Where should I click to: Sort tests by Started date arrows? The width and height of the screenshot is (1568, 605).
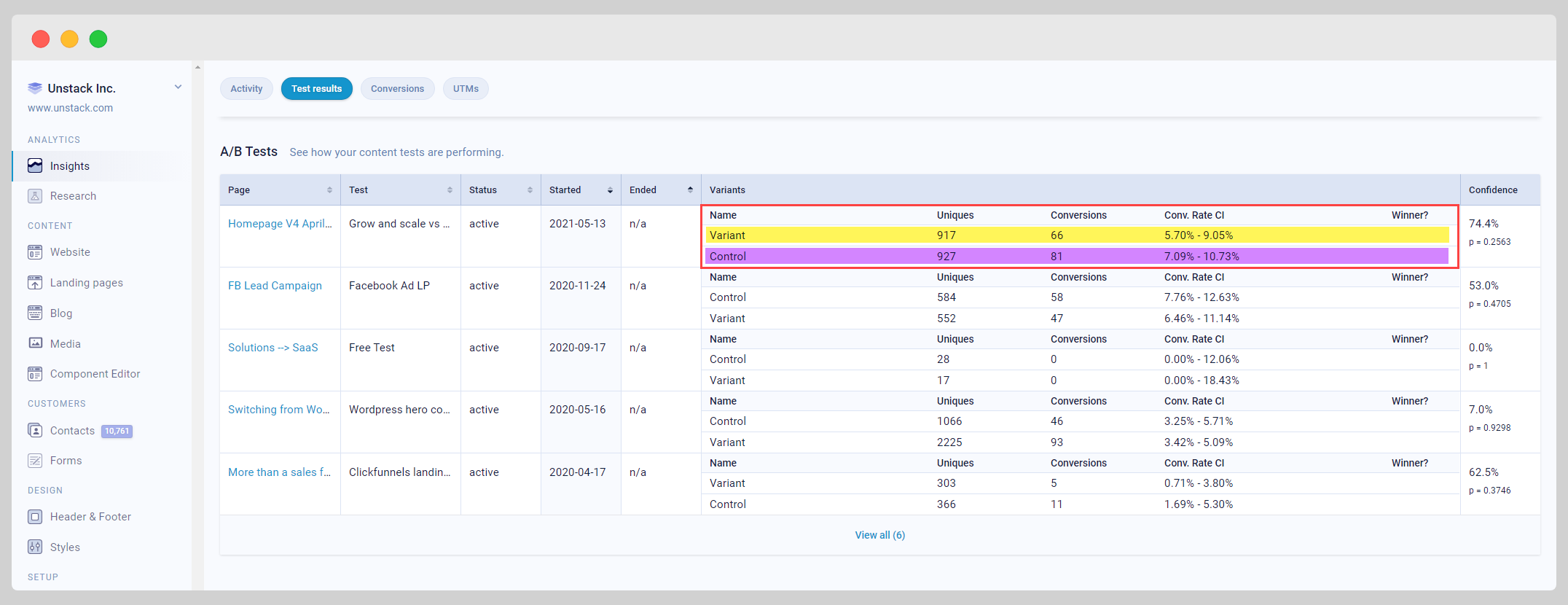pyautogui.click(x=610, y=190)
